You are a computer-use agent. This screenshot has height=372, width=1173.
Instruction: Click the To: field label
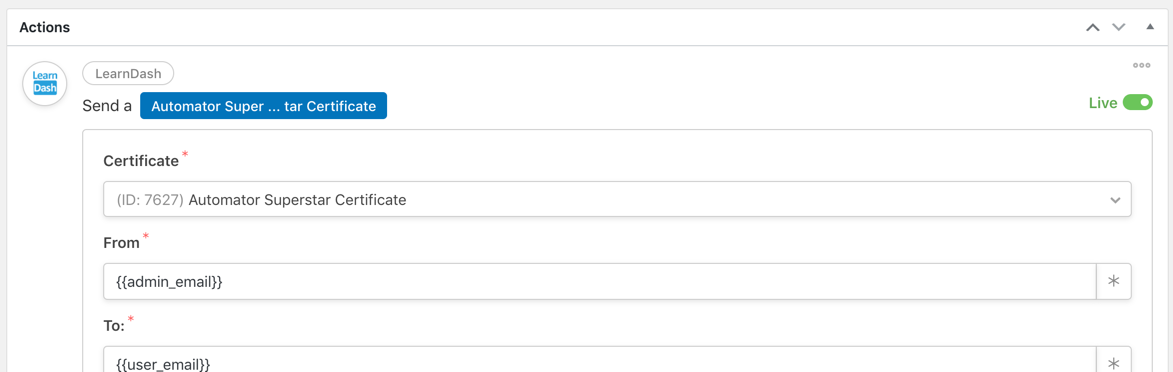tap(114, 326)
